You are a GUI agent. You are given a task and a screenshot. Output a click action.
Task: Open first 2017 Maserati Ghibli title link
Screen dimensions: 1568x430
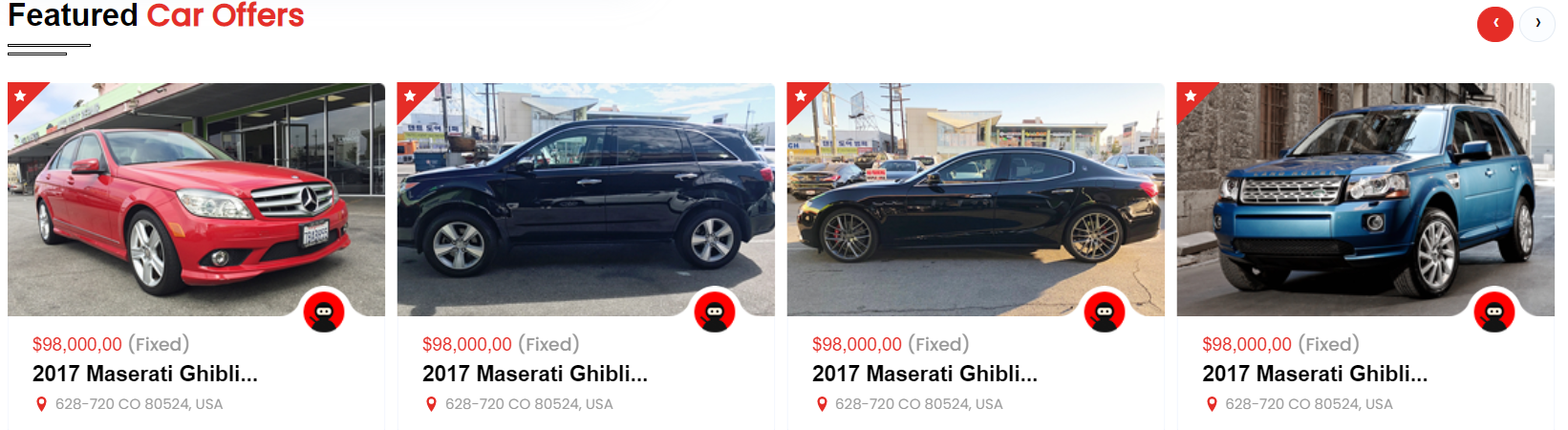coord(145,374)
